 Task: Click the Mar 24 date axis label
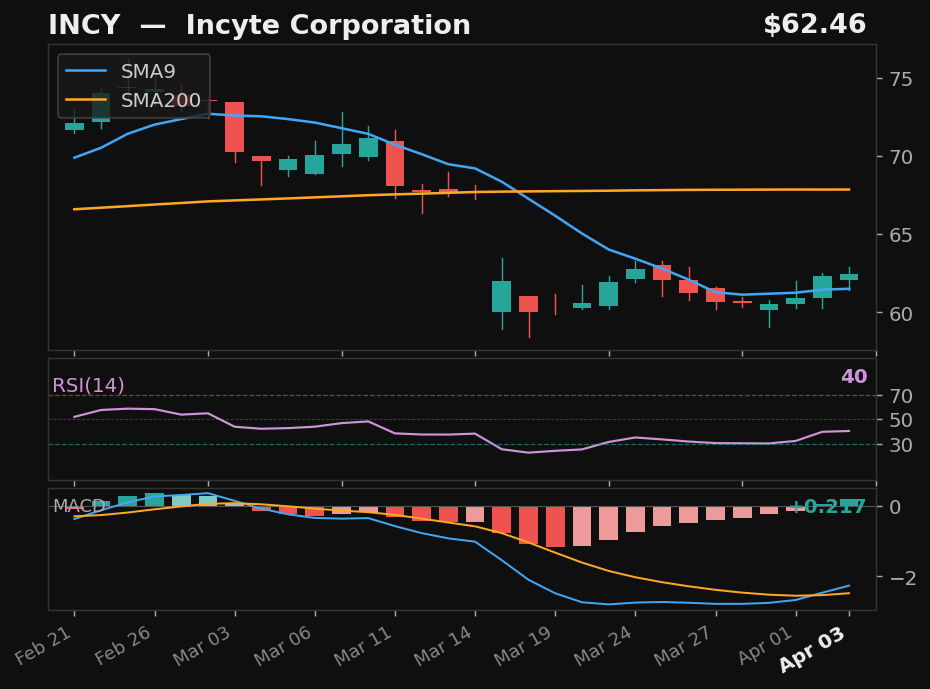(603, 646)
